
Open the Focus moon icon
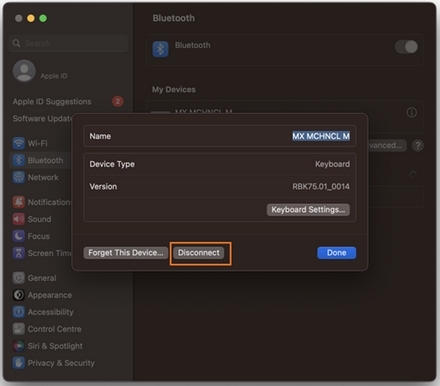(x=19, y=236)
